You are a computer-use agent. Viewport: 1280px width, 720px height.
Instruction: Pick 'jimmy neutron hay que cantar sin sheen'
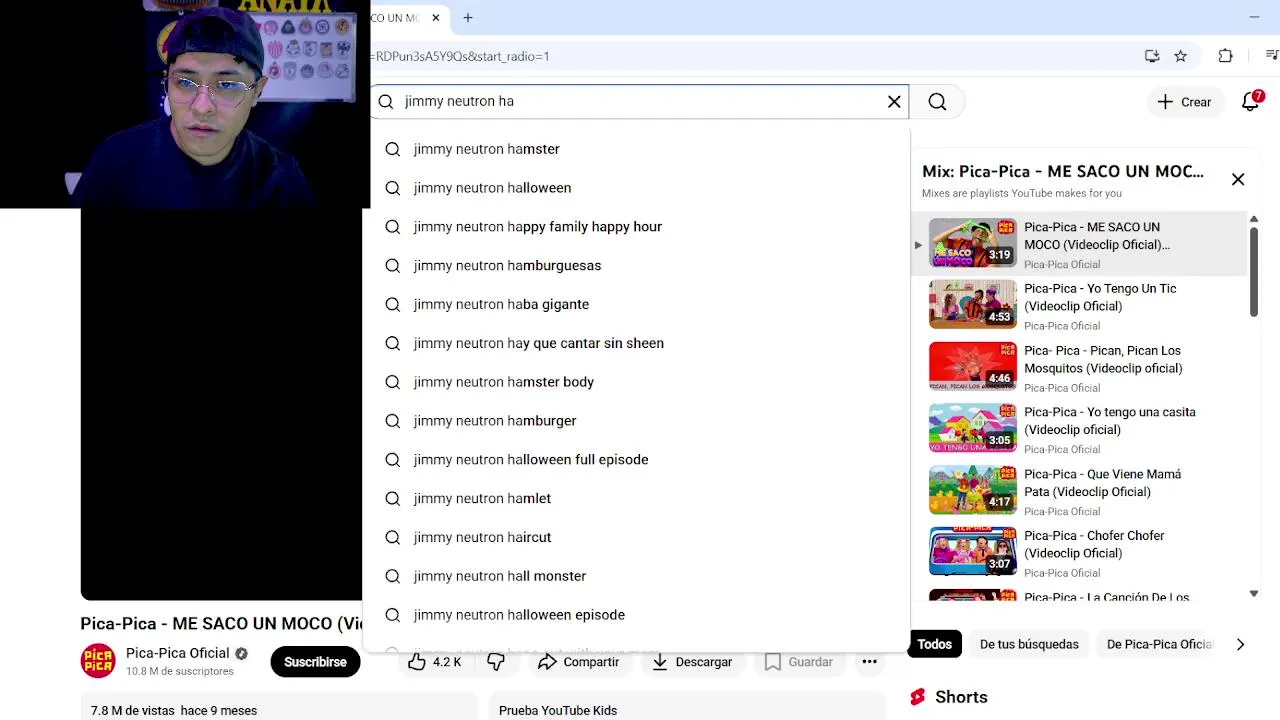[637, 343]
